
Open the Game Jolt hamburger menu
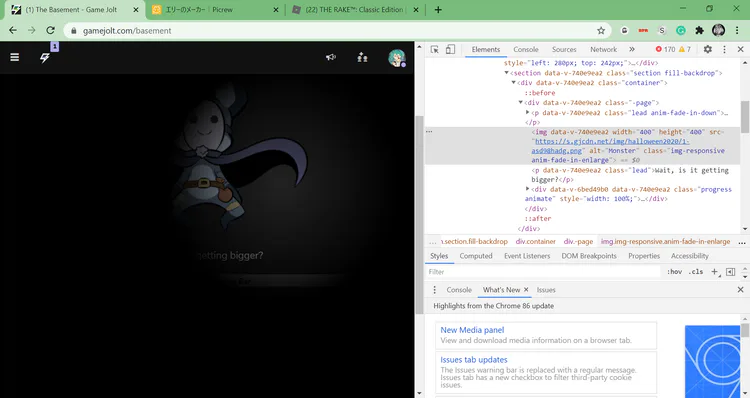tap(15, 57)
